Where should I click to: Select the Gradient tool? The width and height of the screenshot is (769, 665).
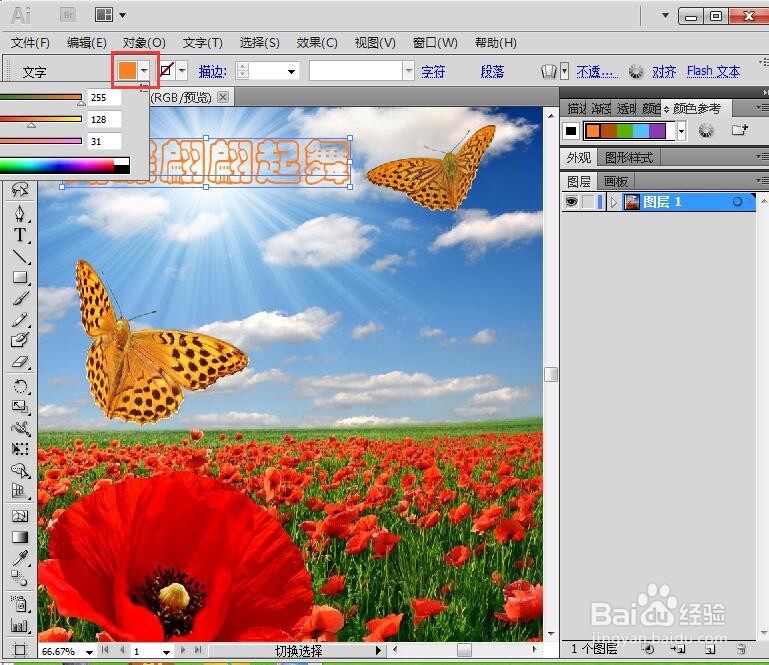point(20,537)
